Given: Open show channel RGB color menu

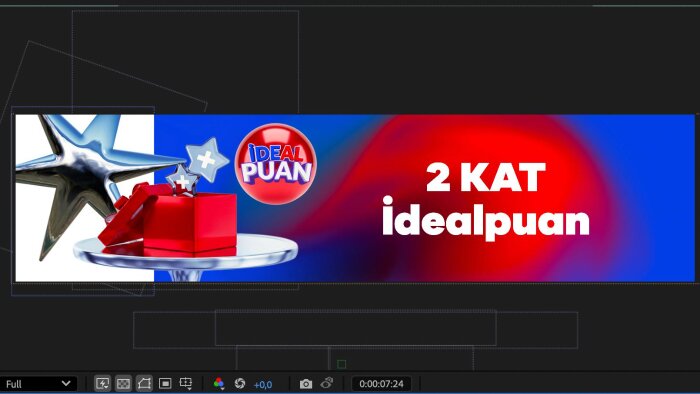Looking at the screenshot, I should 219,384.
